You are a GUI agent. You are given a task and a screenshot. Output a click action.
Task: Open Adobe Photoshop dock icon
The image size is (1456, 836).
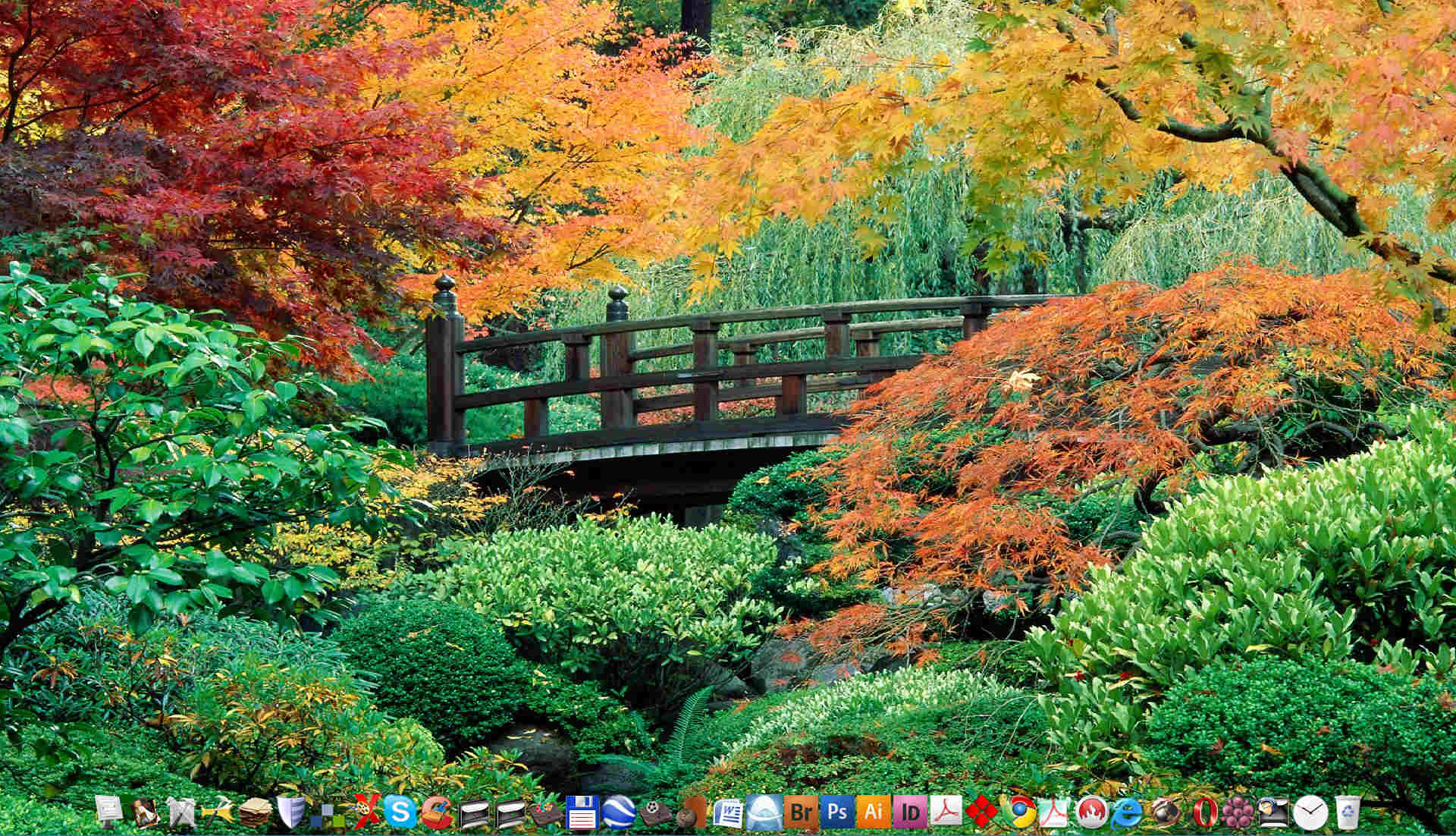pyautogui.click(x=837, y=812)
